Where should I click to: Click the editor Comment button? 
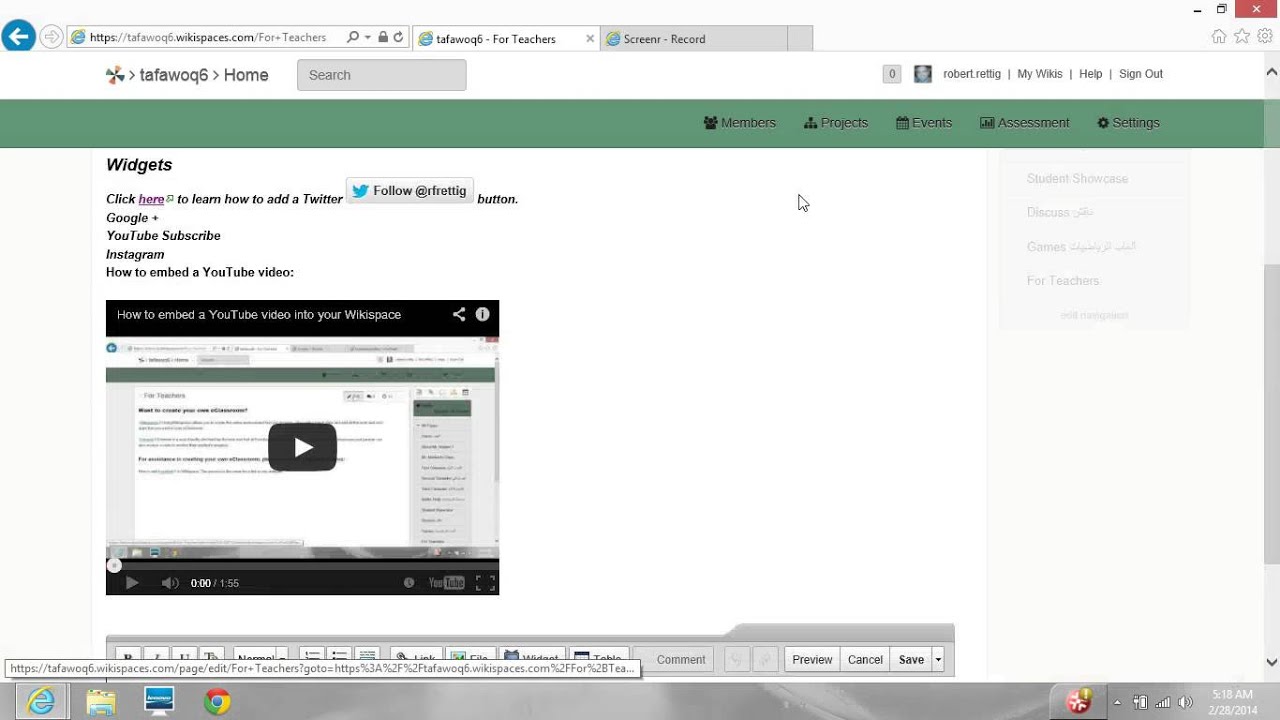680,659
